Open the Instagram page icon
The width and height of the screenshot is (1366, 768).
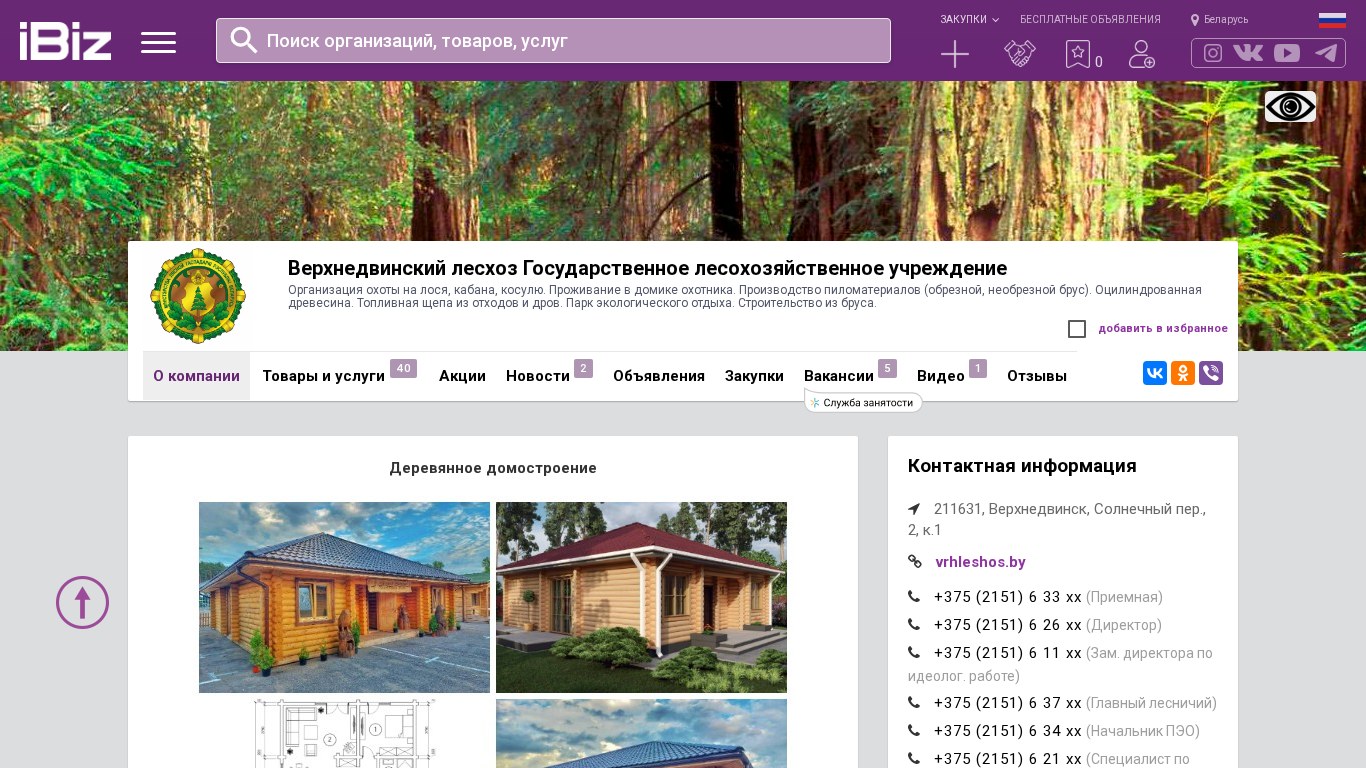click(x=1213, y=53)
